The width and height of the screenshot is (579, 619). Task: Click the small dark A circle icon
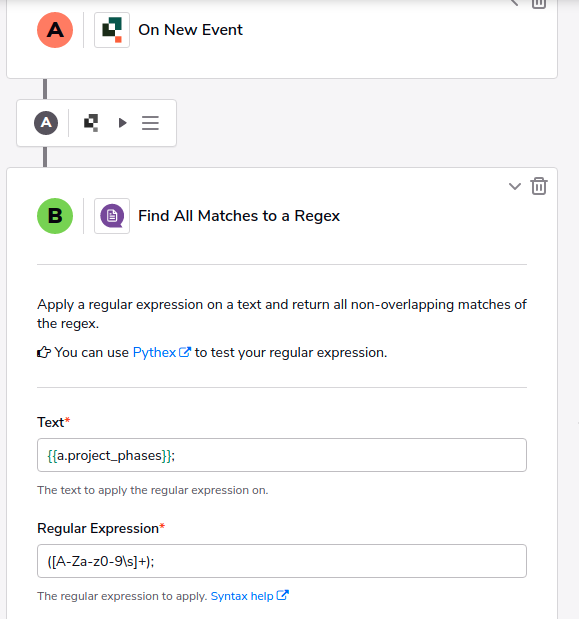click(46, 123)
